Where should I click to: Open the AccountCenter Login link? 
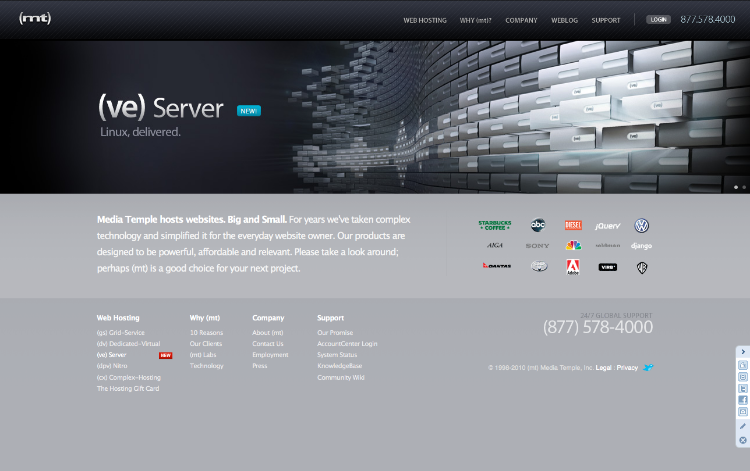click(x=347, y=343)
